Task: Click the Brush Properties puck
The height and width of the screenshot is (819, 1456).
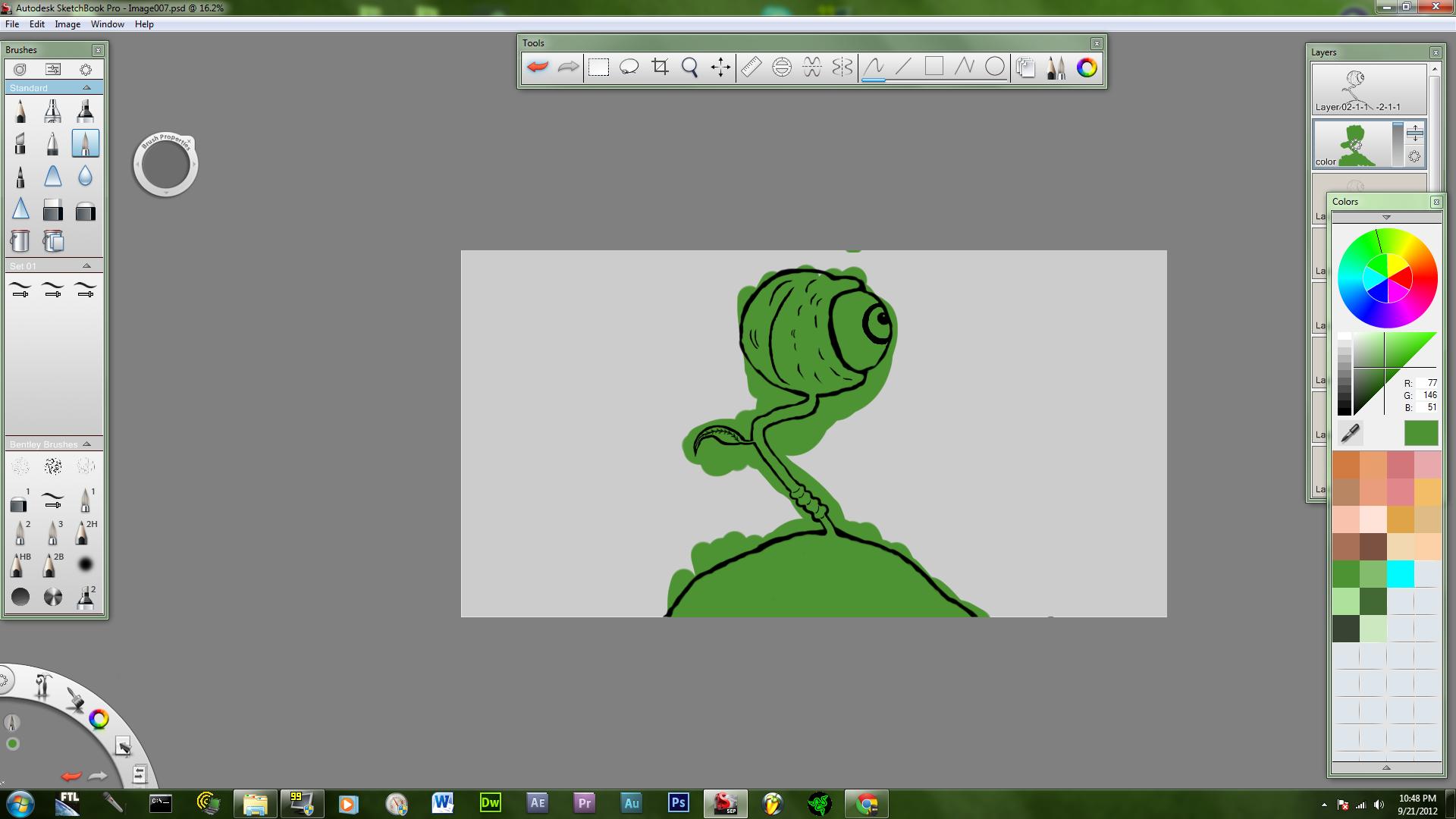Action: click(165, 165)
